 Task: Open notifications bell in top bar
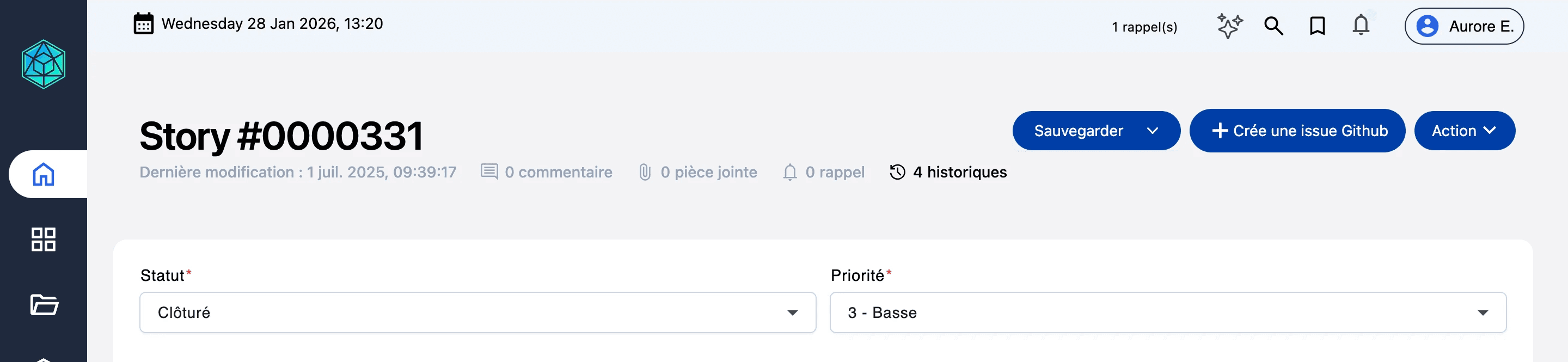pos(1361,26)
